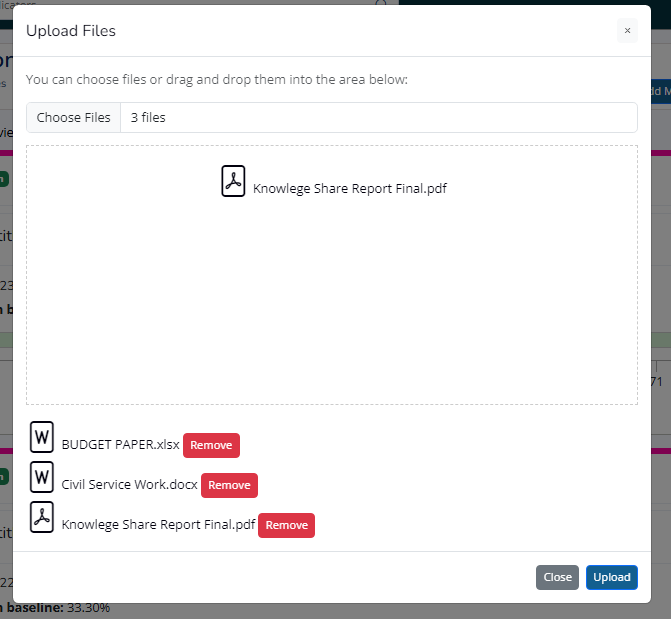Screen dimensions: 671x619
Task: Click the gray Close button
Action: coord(557,577)
